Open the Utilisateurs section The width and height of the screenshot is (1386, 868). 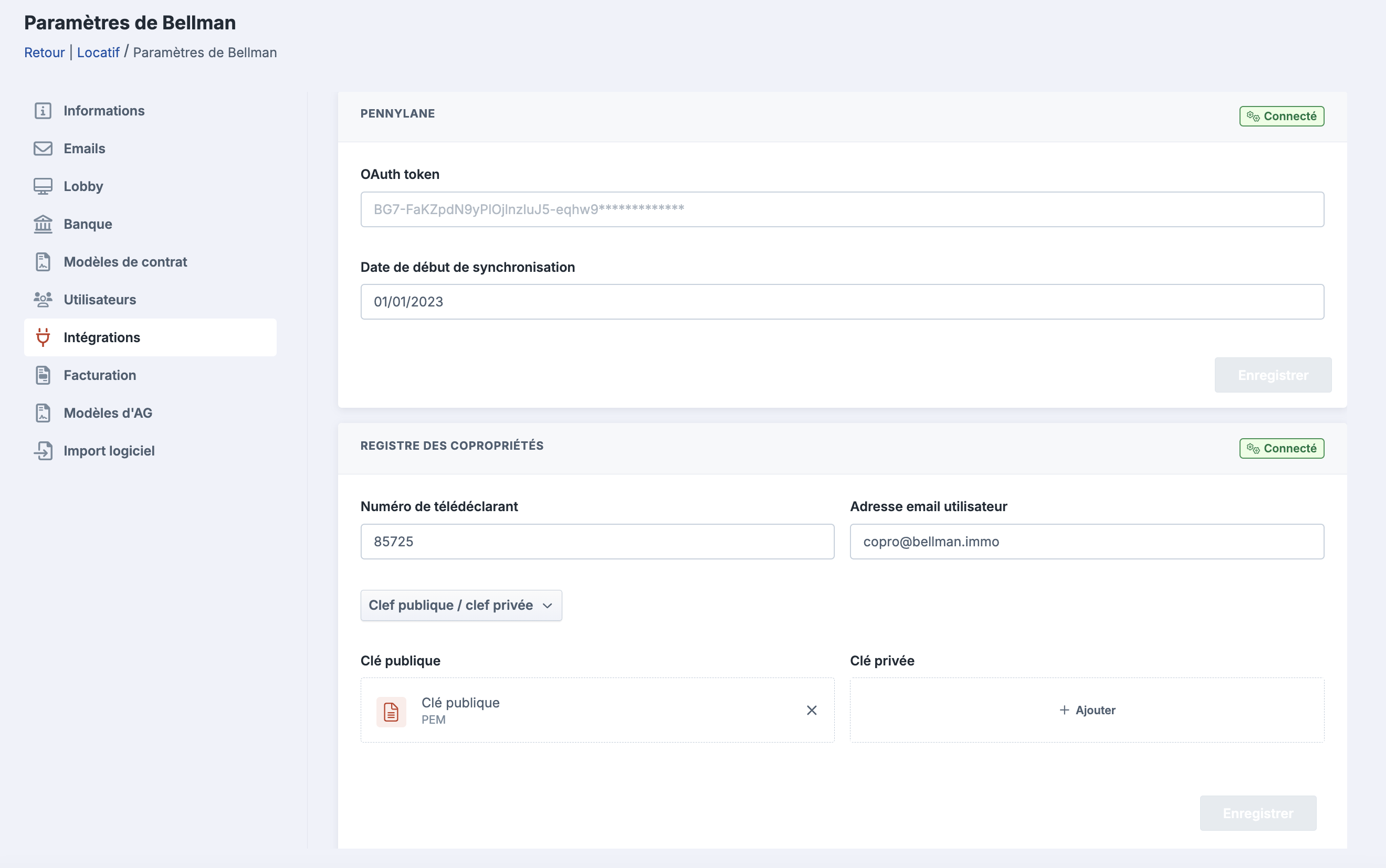click(x=151, y=300)
